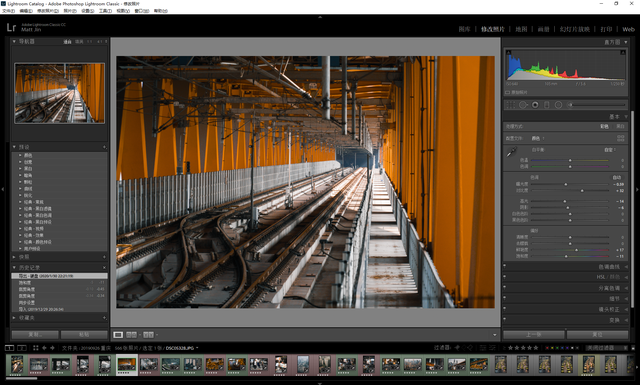Switch to loupe view mode button
640x385 pixels.
tap(118, 335)
